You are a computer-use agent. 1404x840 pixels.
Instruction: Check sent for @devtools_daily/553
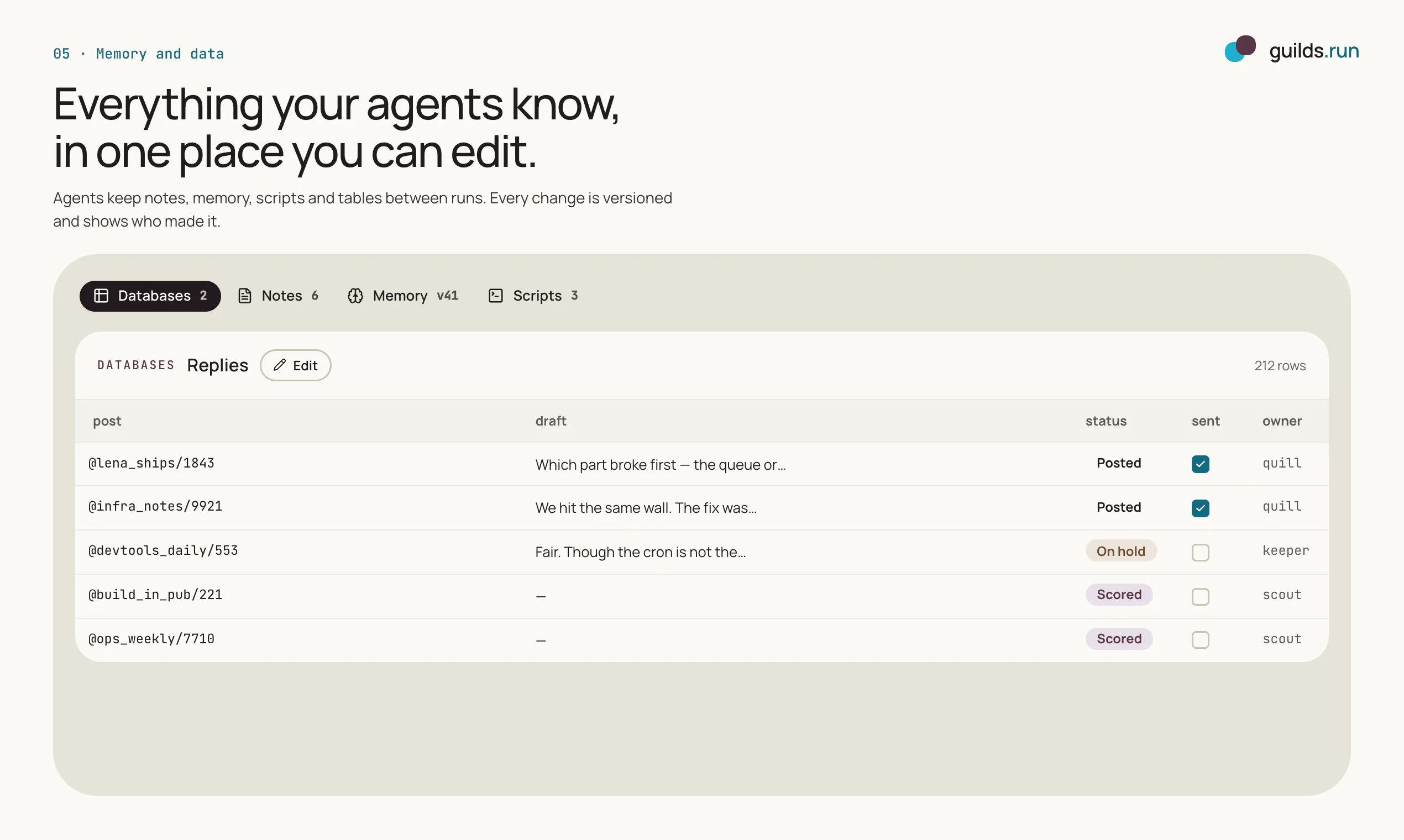point(1200,552)
